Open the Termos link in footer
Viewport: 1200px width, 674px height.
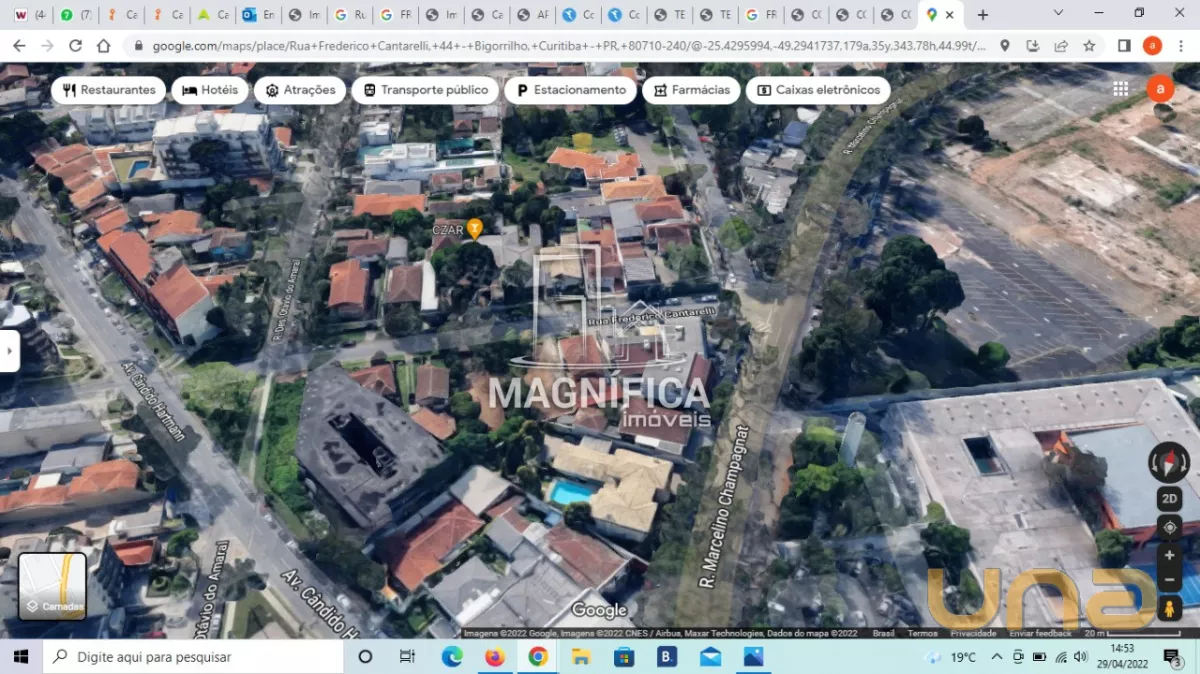coord(922,633)
